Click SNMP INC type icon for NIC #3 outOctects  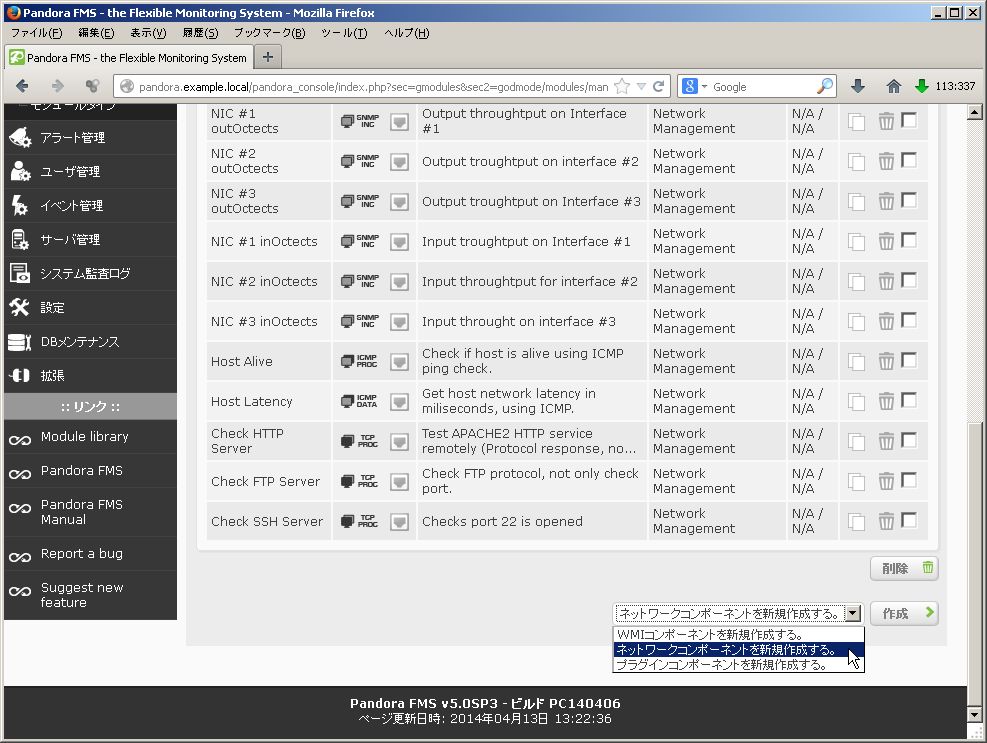[x=360, y=201]
